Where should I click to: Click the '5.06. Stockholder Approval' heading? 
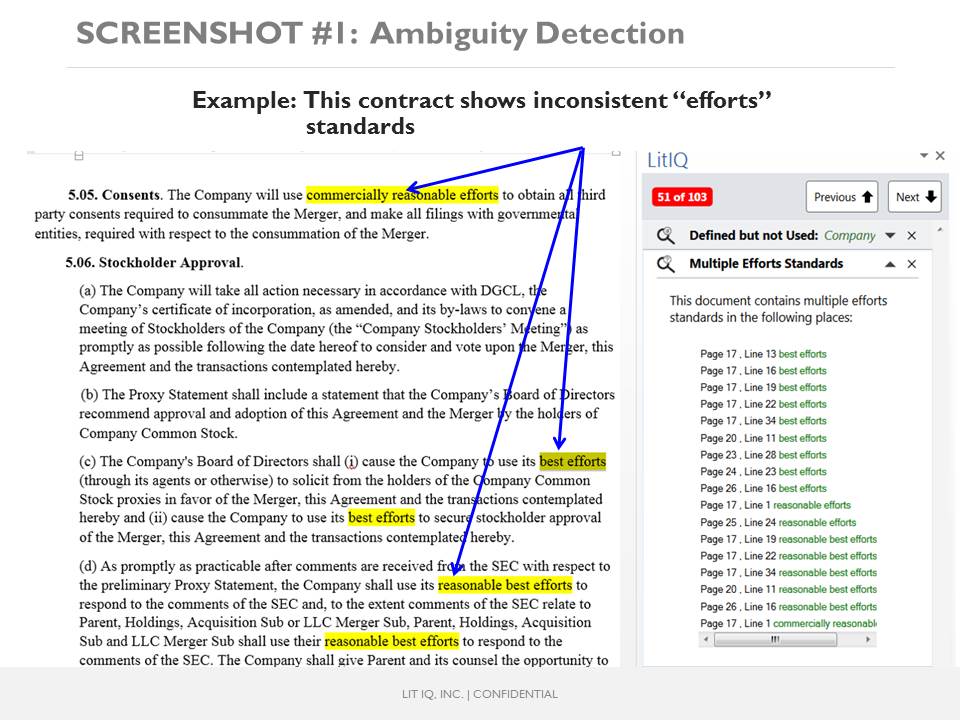pyautogui.click(x=154, y=263)
